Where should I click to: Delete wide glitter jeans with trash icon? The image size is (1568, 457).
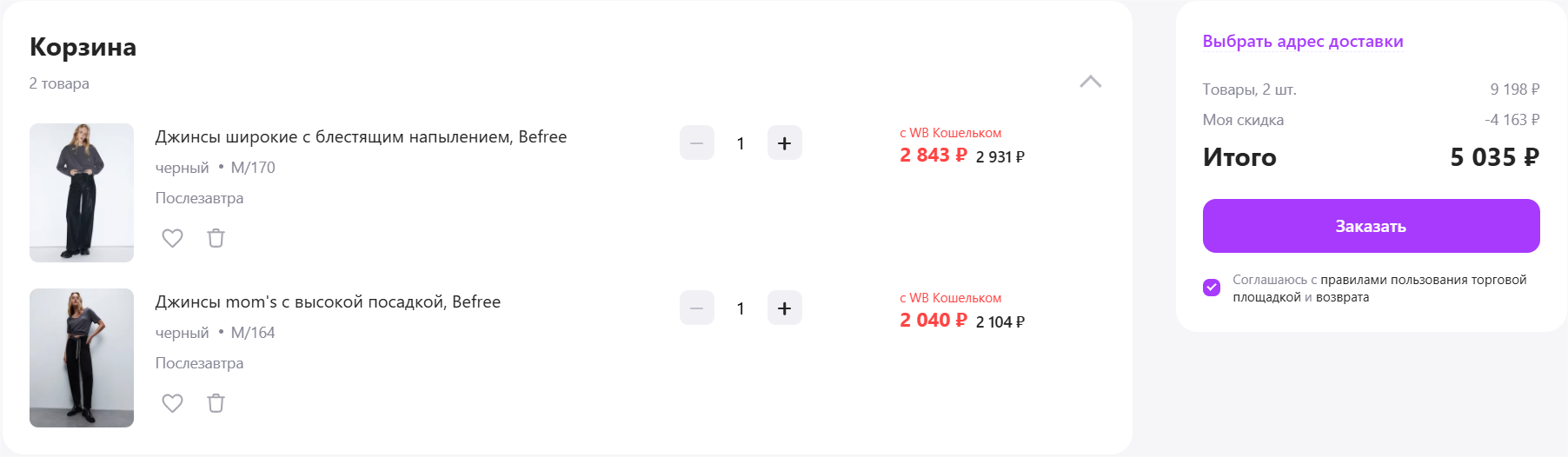point(216,238)
